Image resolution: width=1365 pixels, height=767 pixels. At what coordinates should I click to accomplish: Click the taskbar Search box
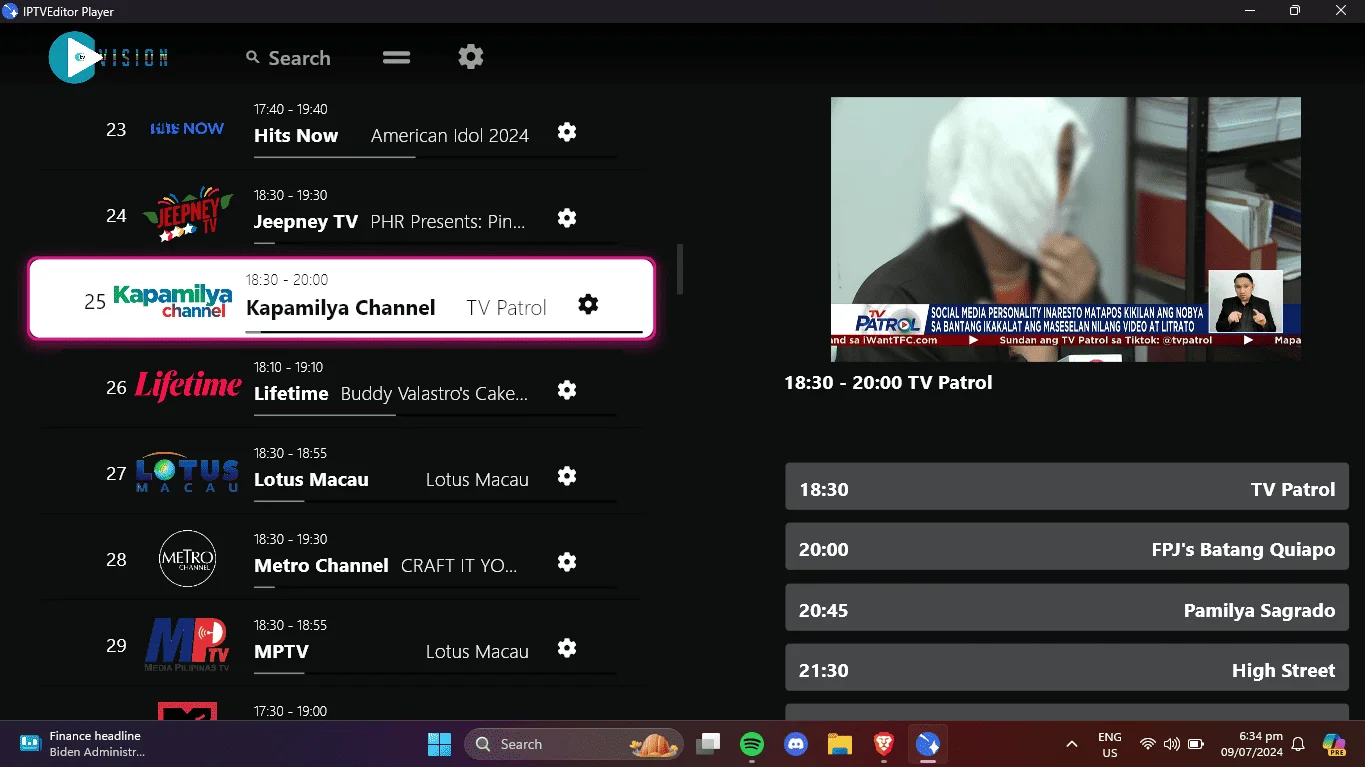[x=573, y=744]
